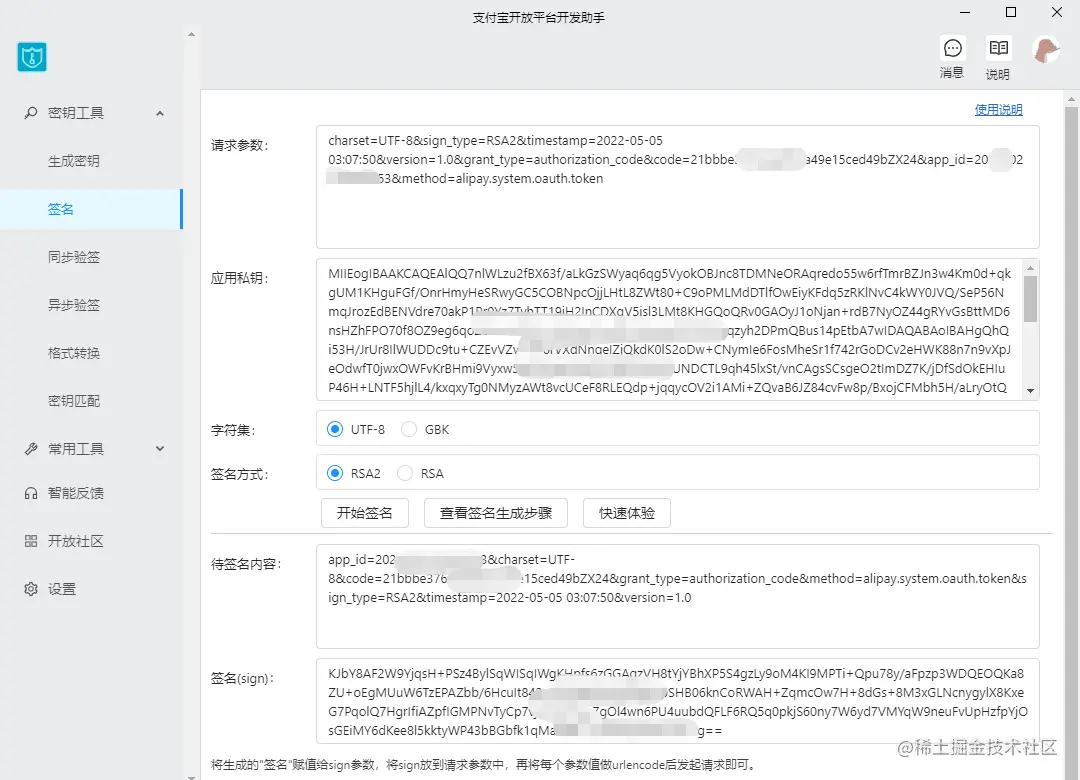Click the sidebar scroll up arrow
The width and height of the screenshot is (1080, 780).
tap(191, 34)
